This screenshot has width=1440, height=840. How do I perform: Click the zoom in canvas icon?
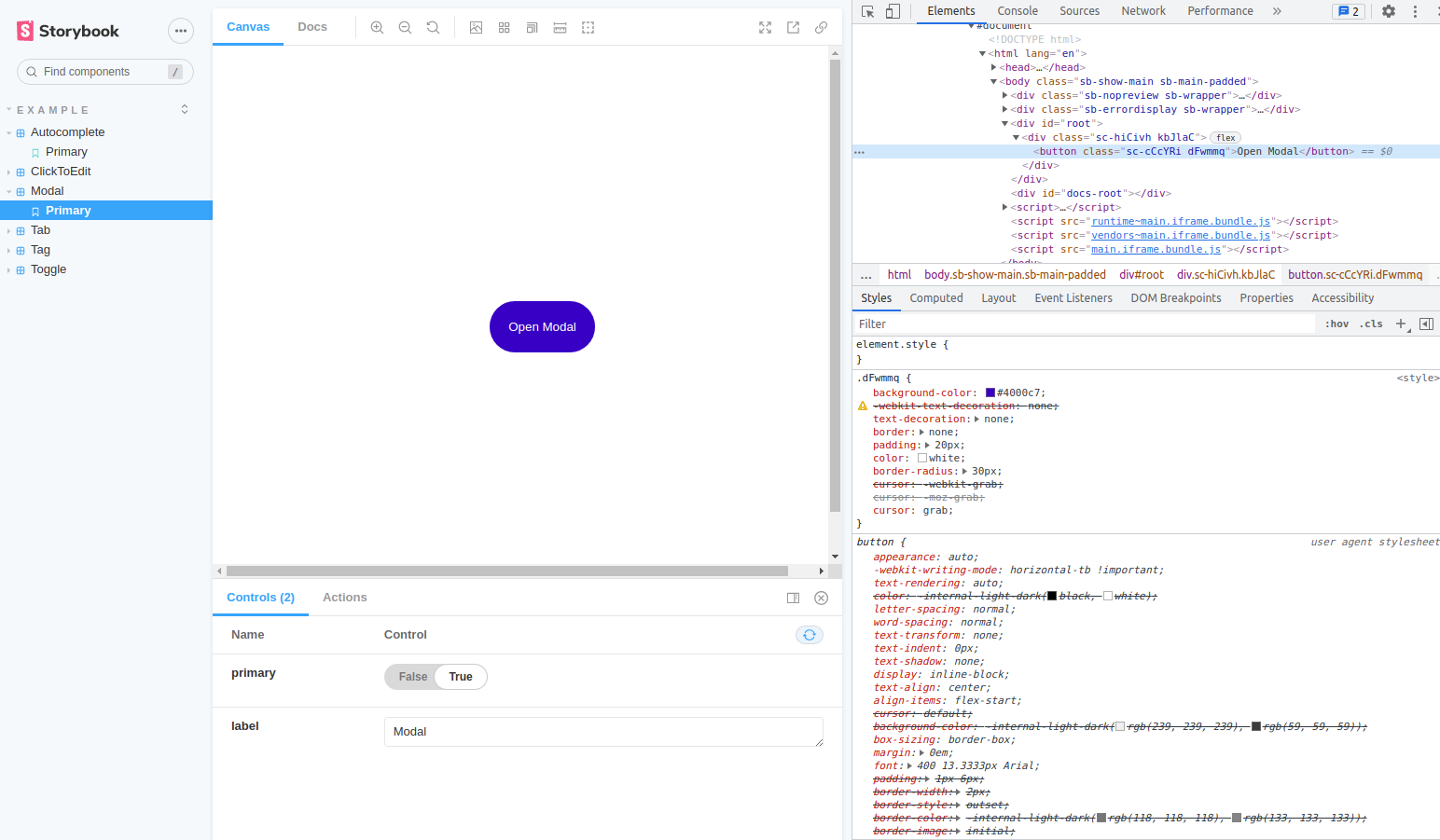(x=377, y=28)
